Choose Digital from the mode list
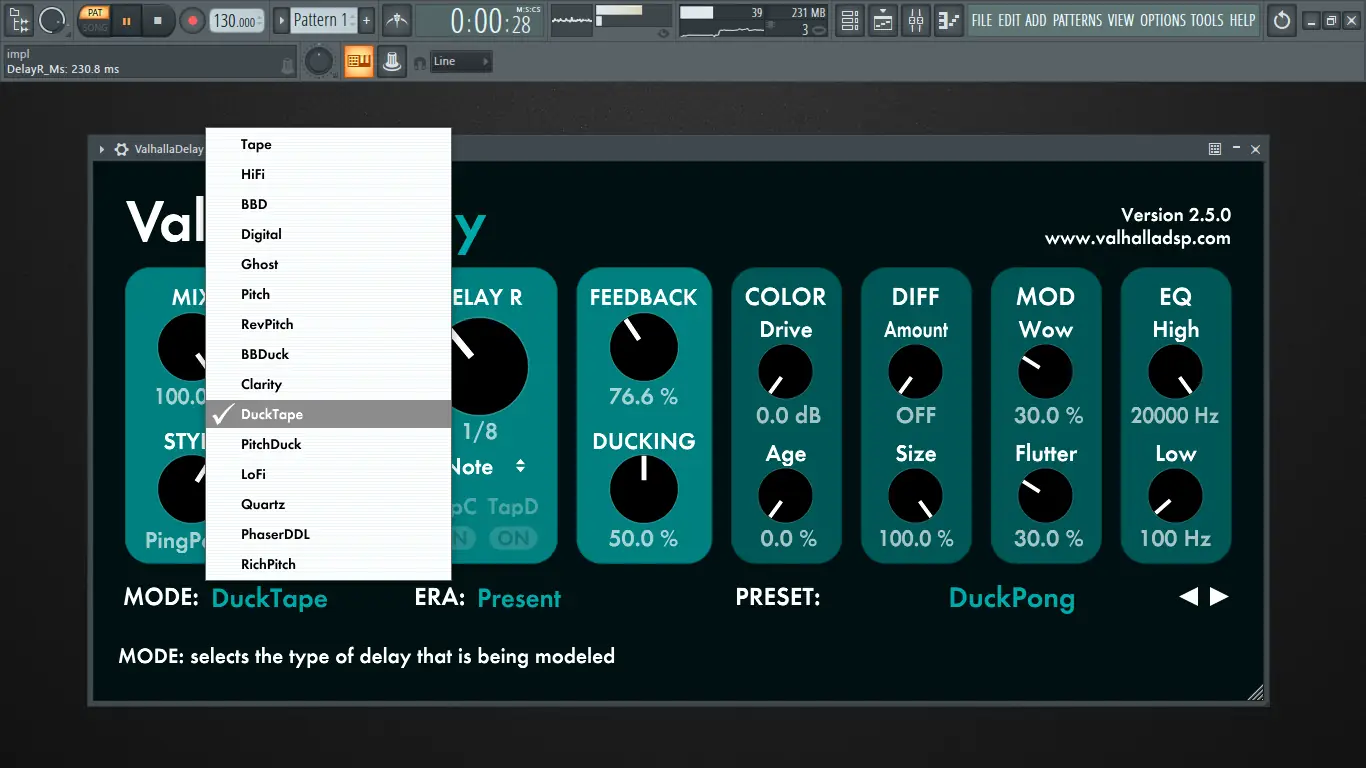Image resolution: width=1366 pixels, height=768 pixels. tap(328, 234)
